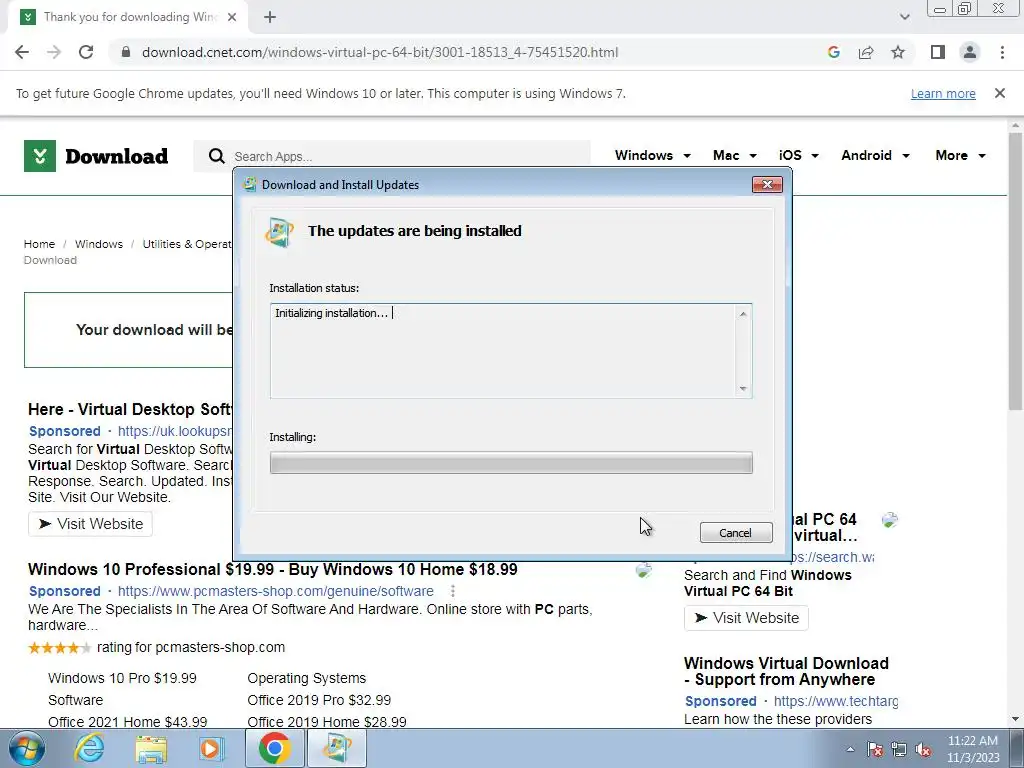1024x768 pixels.
Task: Click Visit Website under Virtual PC 64 Bit
Action: tap(746, 618)
